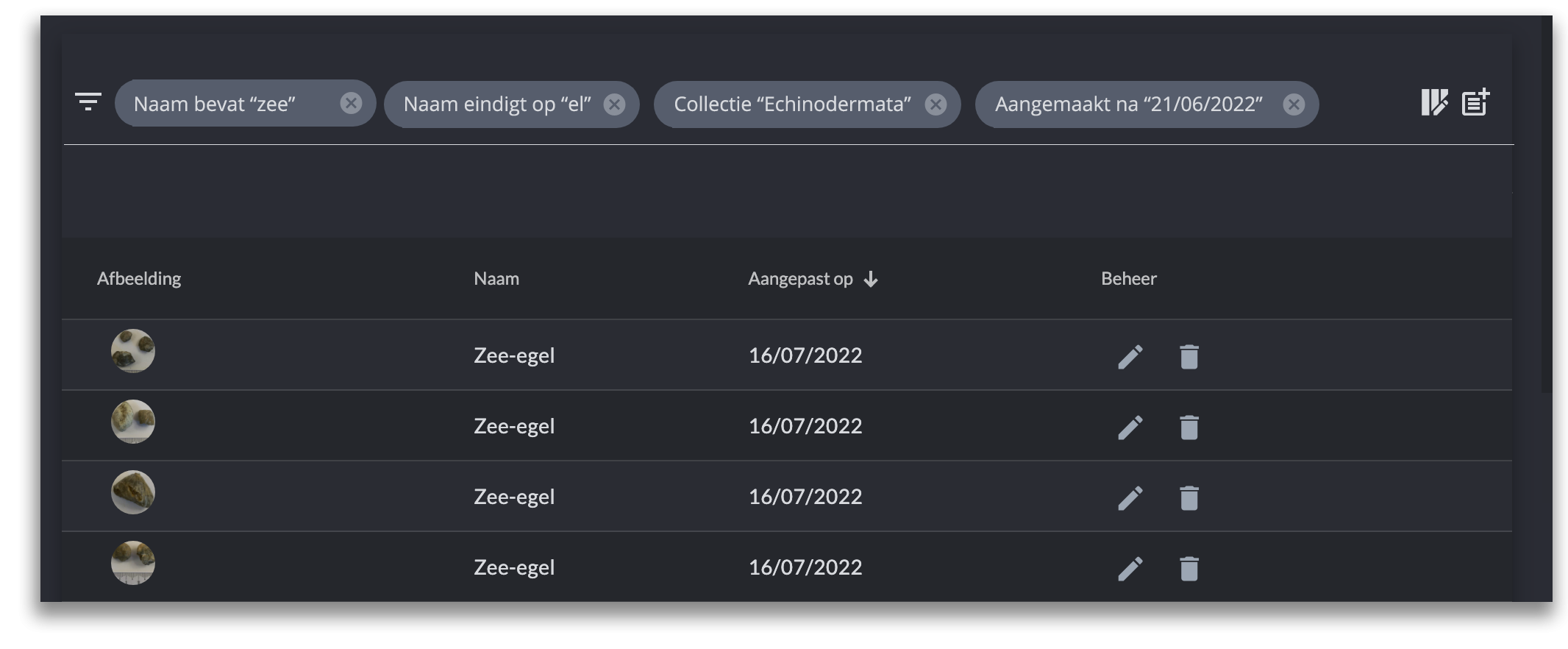Click the "Collectie Echinodermata" filter chip label
1568x649 pixels.
click(792, 104)
